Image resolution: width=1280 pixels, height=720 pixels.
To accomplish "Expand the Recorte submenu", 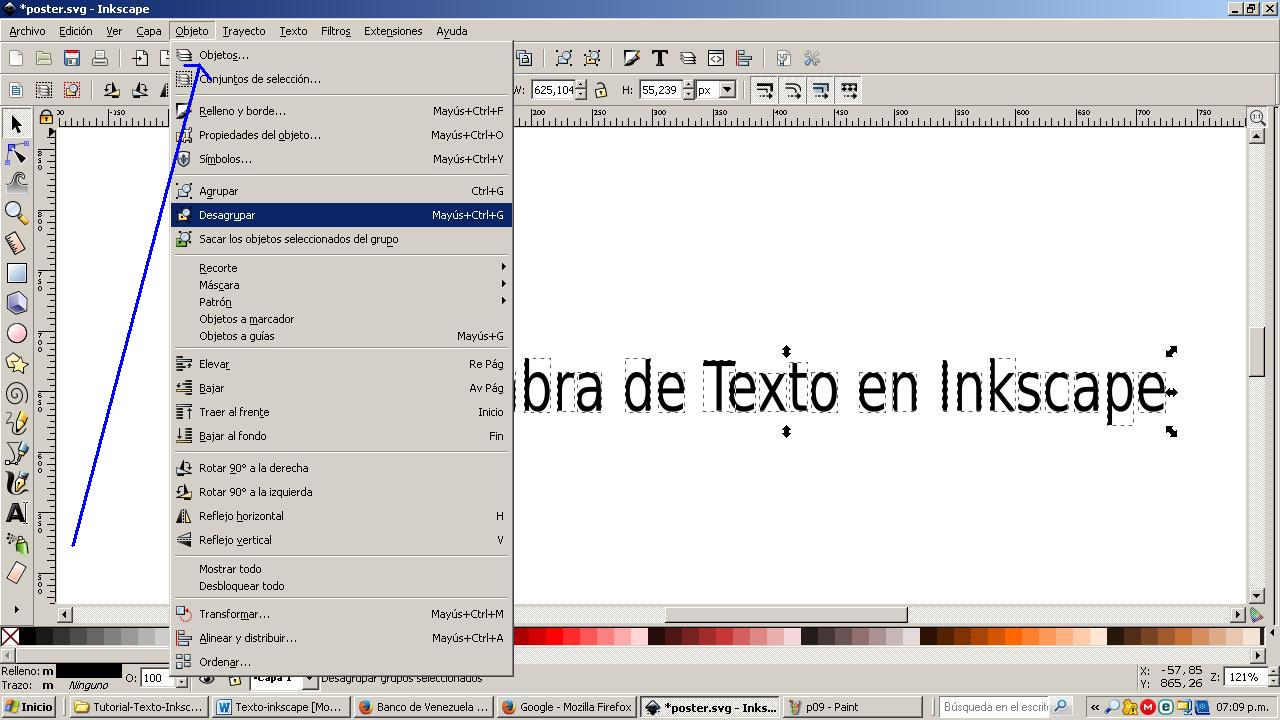I will click(x=341, y=268).
